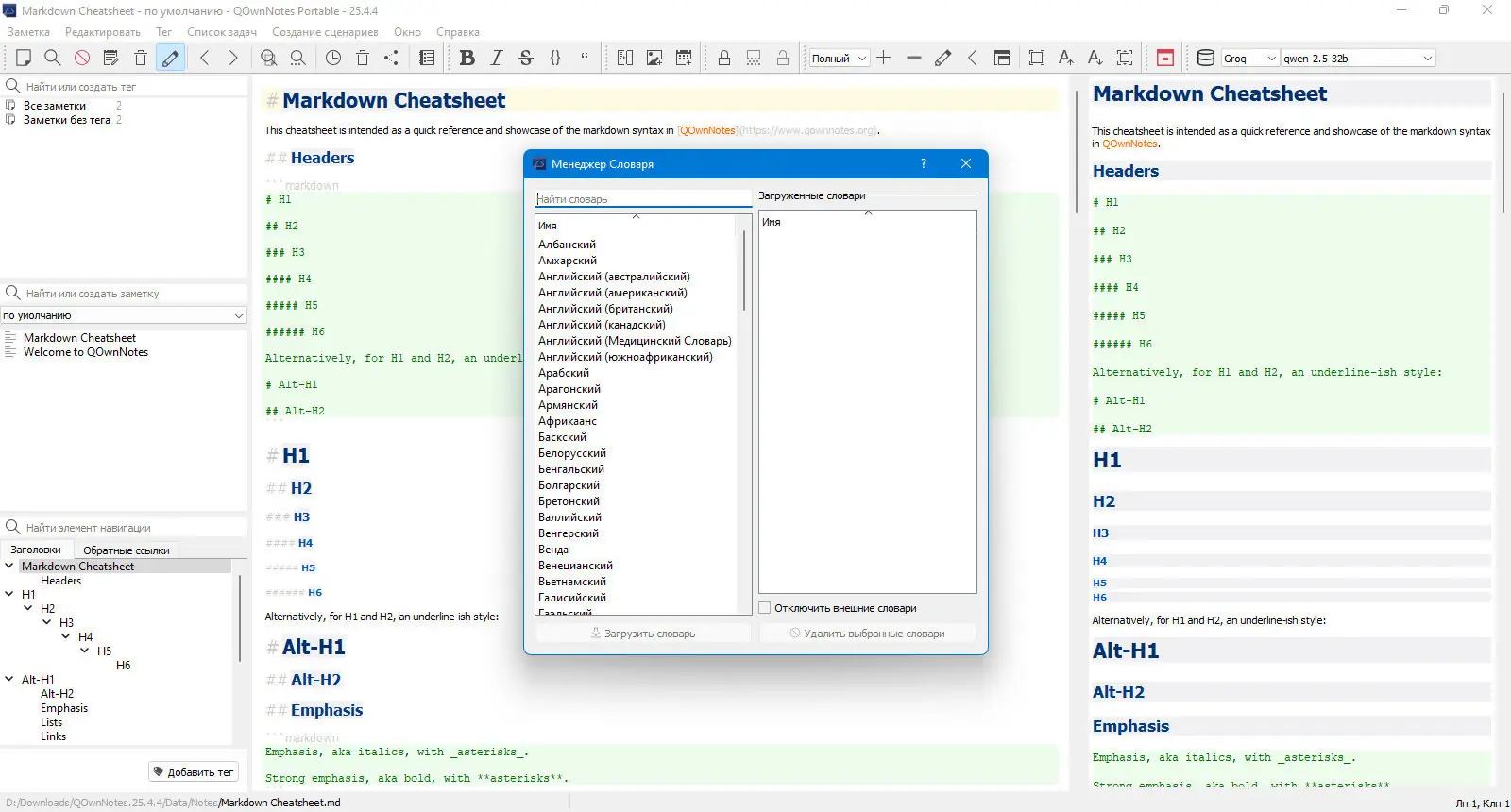This screenshot has width=1511, height=812.
Task: Insert an image via the toolbar icon
Action: [654, 58]
